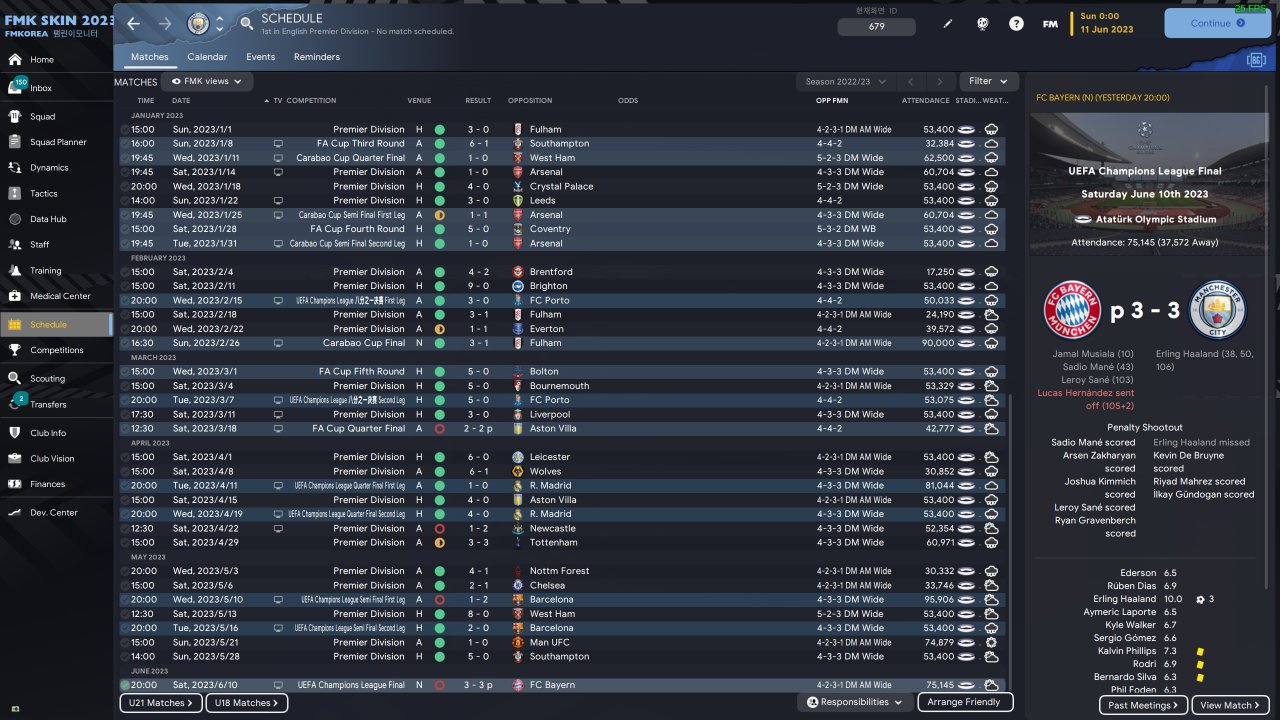Screen dimensions: 1280x720
Task: Click the Continue button
Action: (1217, 23)
